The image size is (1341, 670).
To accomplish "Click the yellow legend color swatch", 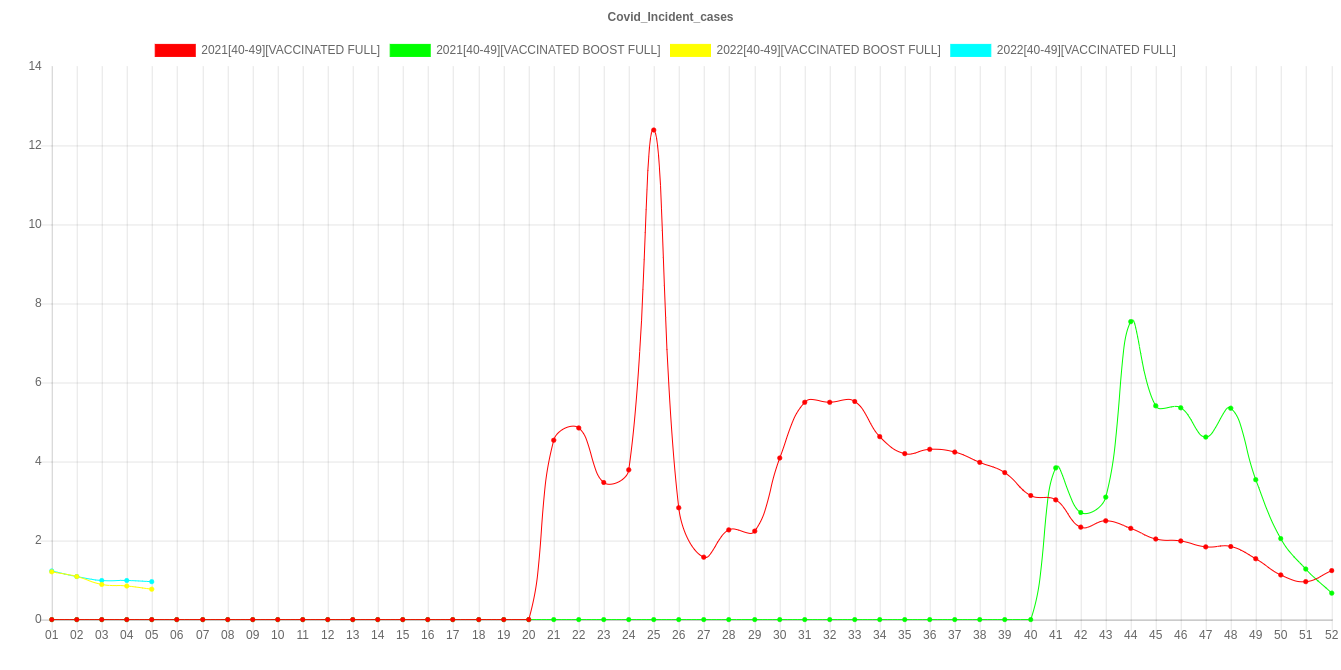I will [690, 50].
